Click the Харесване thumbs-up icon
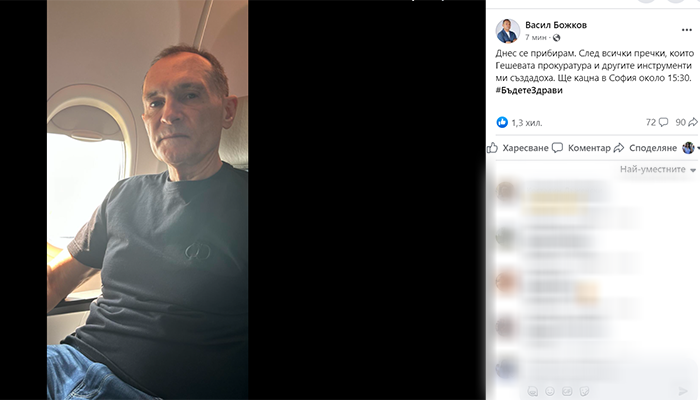Viewport: 700px width, 400px height. [492, 148]
